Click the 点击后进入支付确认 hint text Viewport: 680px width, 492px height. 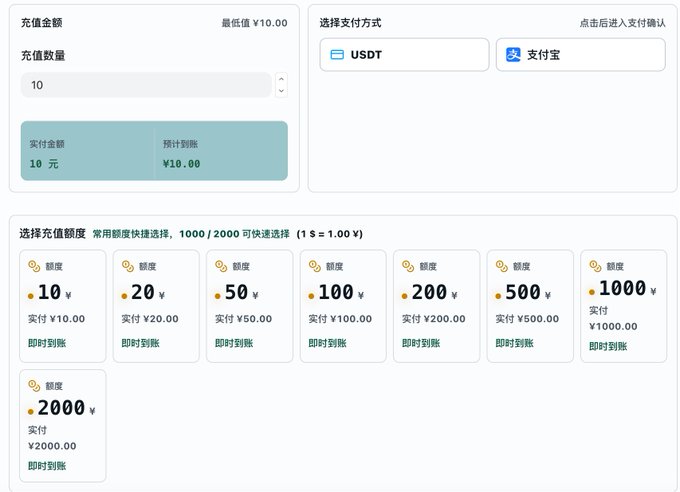[x=622, y=23]
